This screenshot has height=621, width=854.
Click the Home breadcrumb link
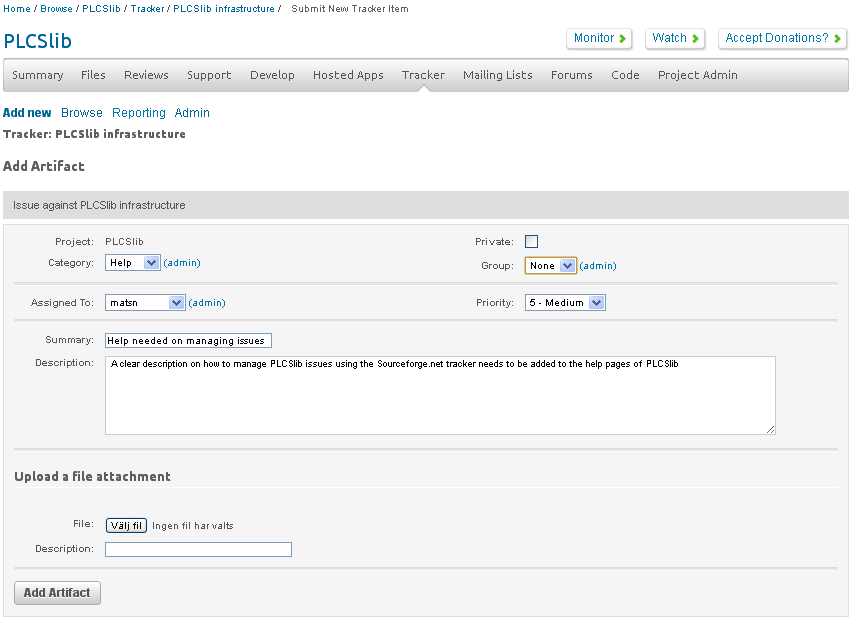pos(17,9)
